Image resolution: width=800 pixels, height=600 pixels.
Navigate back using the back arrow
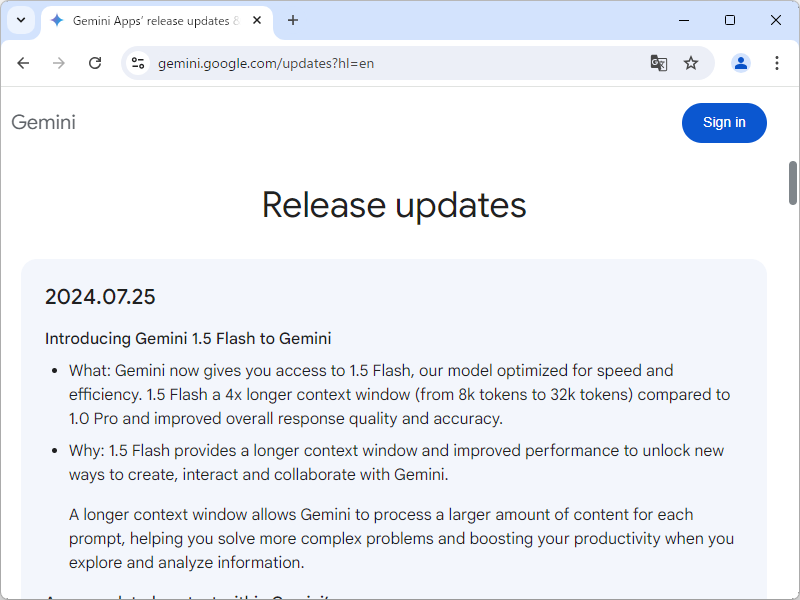pos(23,63)
